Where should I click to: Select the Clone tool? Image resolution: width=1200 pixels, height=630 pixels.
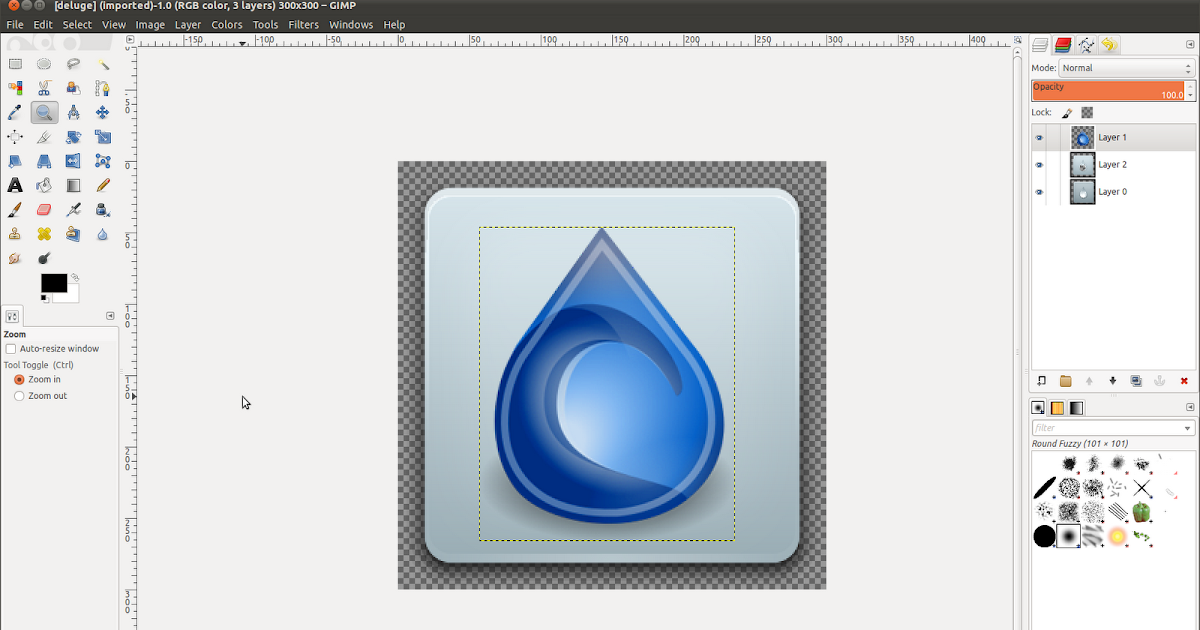tap(15, 233)
